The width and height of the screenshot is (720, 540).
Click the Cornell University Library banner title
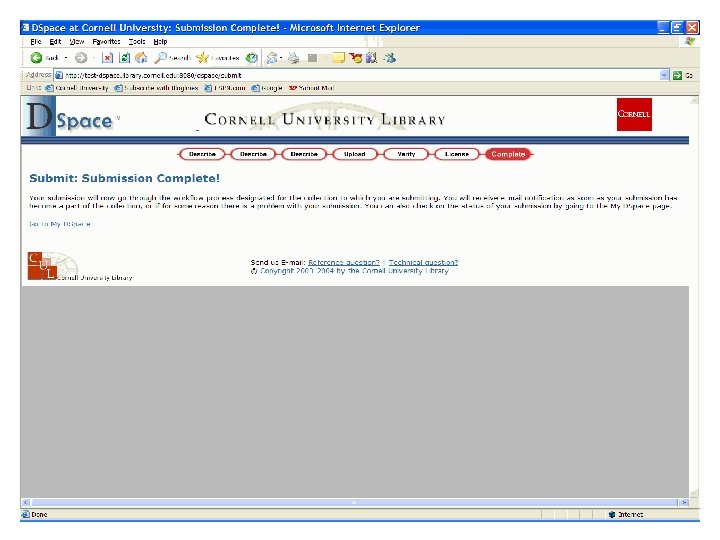325,120
